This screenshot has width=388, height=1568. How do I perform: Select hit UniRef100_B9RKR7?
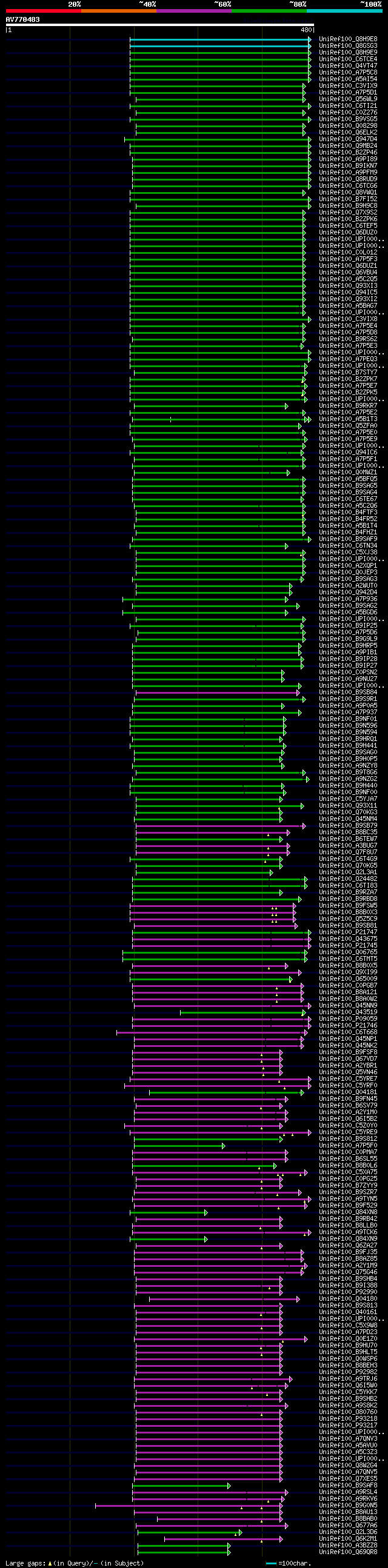348,406
